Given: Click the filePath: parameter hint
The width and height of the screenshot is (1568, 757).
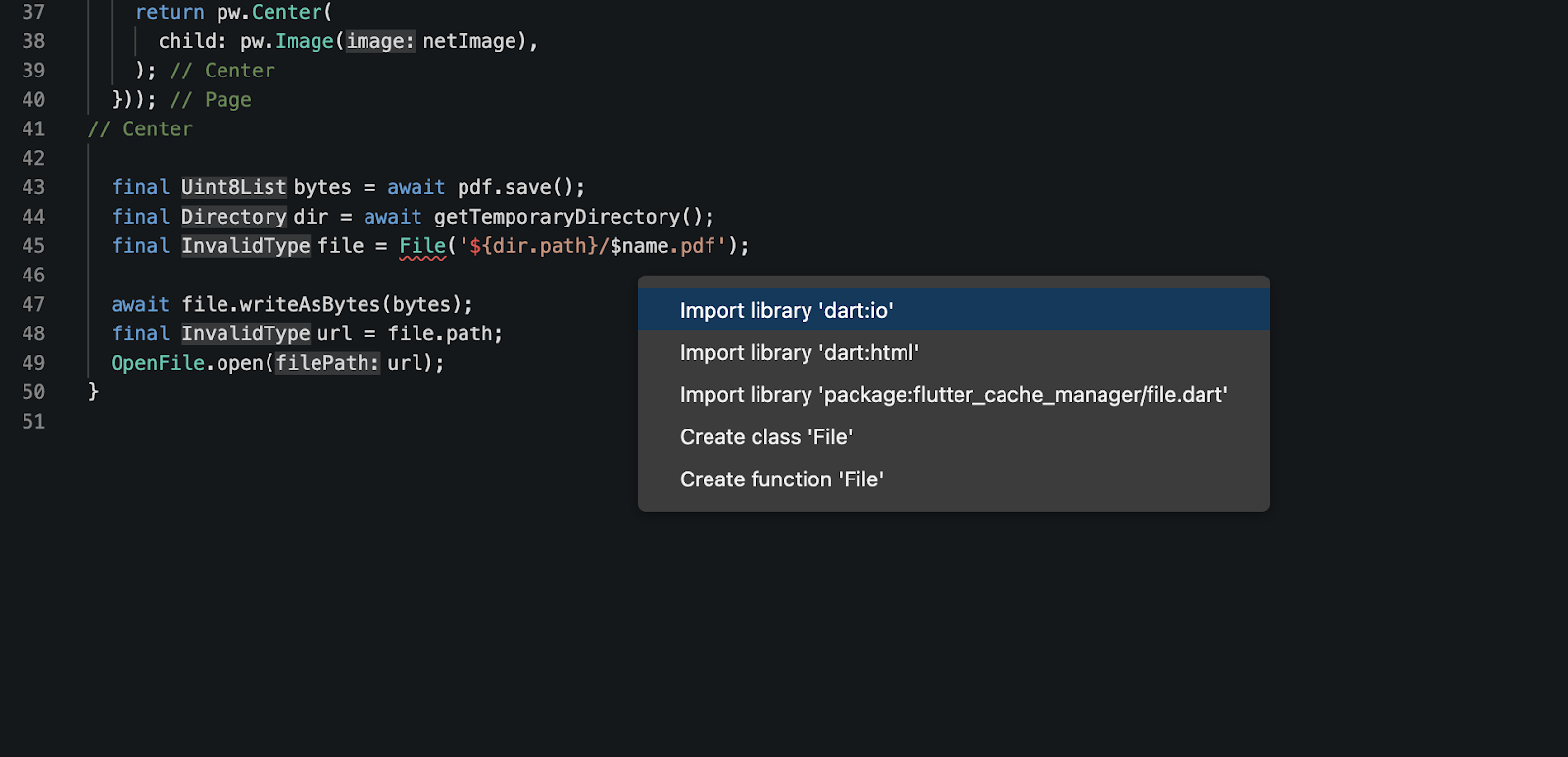Looking at the screenshot, I should (x=327, y=364).
